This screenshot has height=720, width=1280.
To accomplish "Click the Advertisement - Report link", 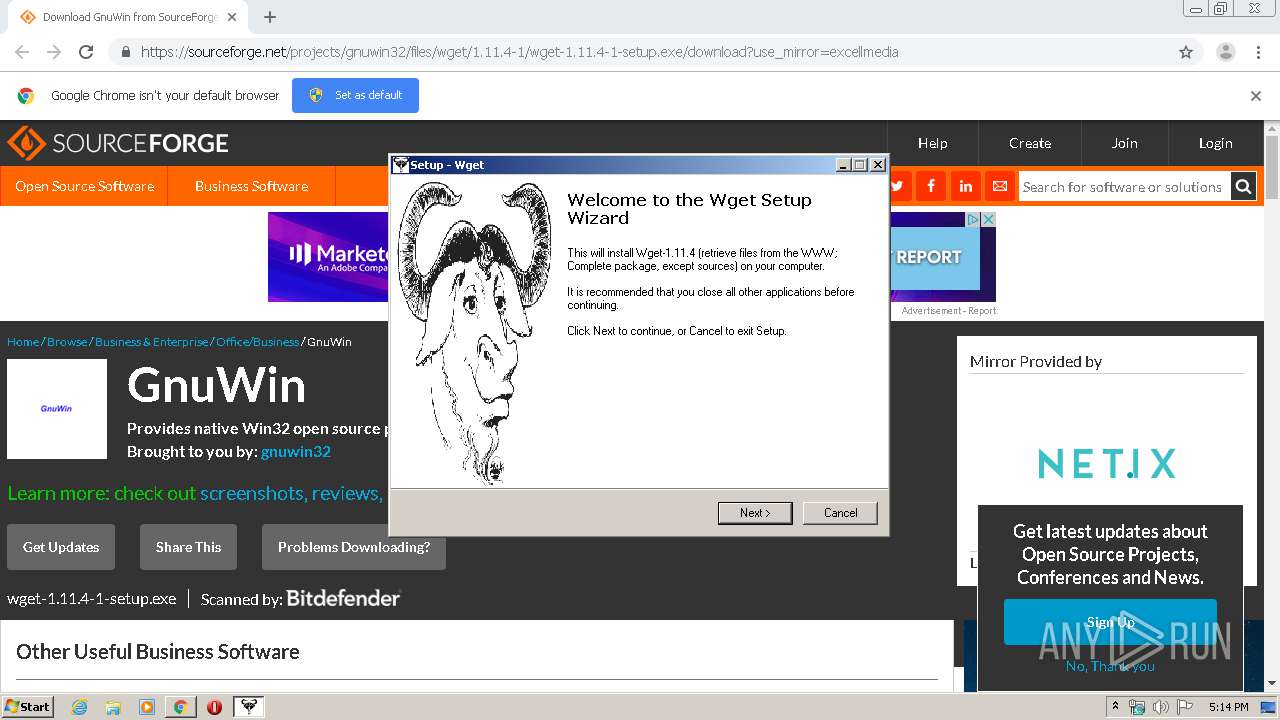I will click(x=948, y=311).
